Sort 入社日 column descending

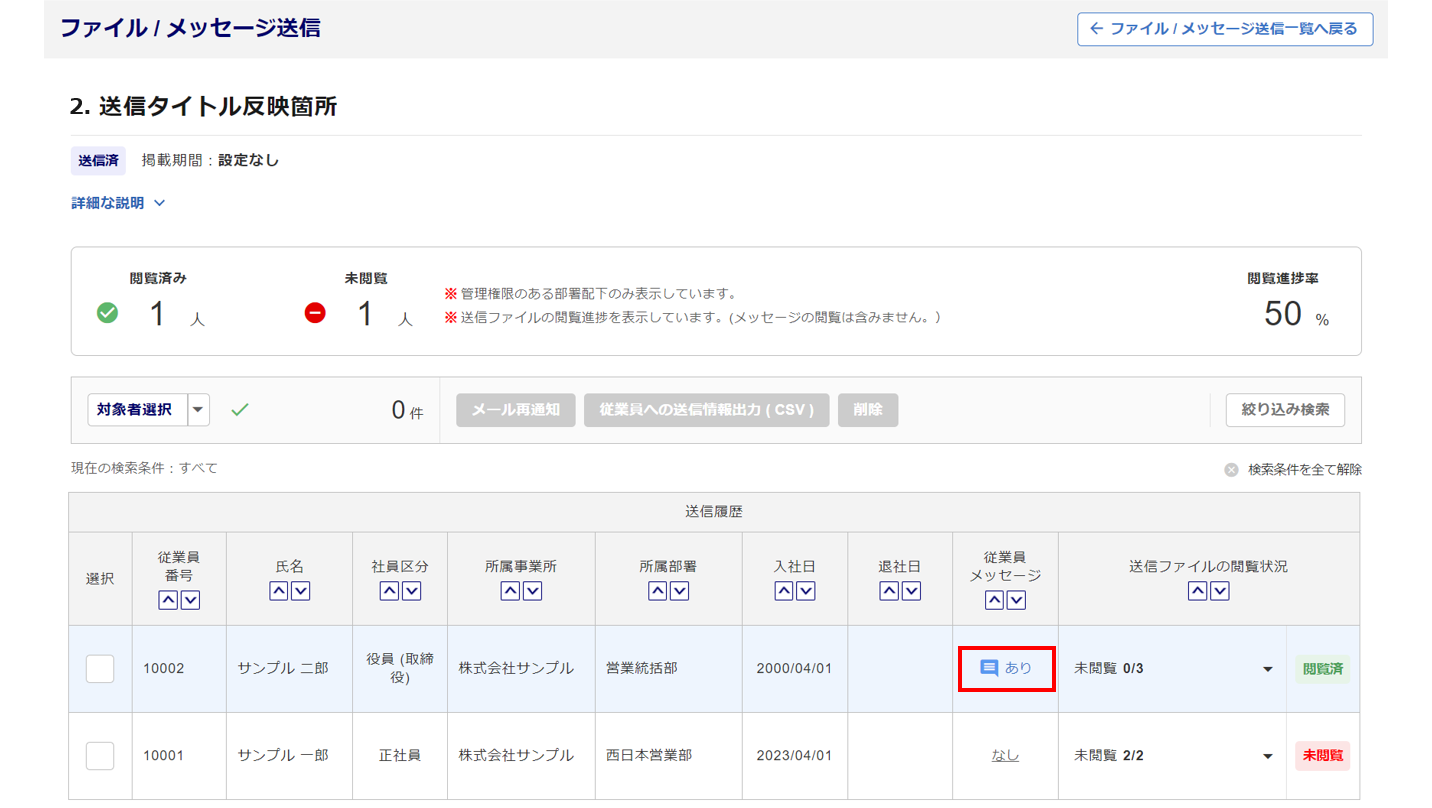pos(806,591)
